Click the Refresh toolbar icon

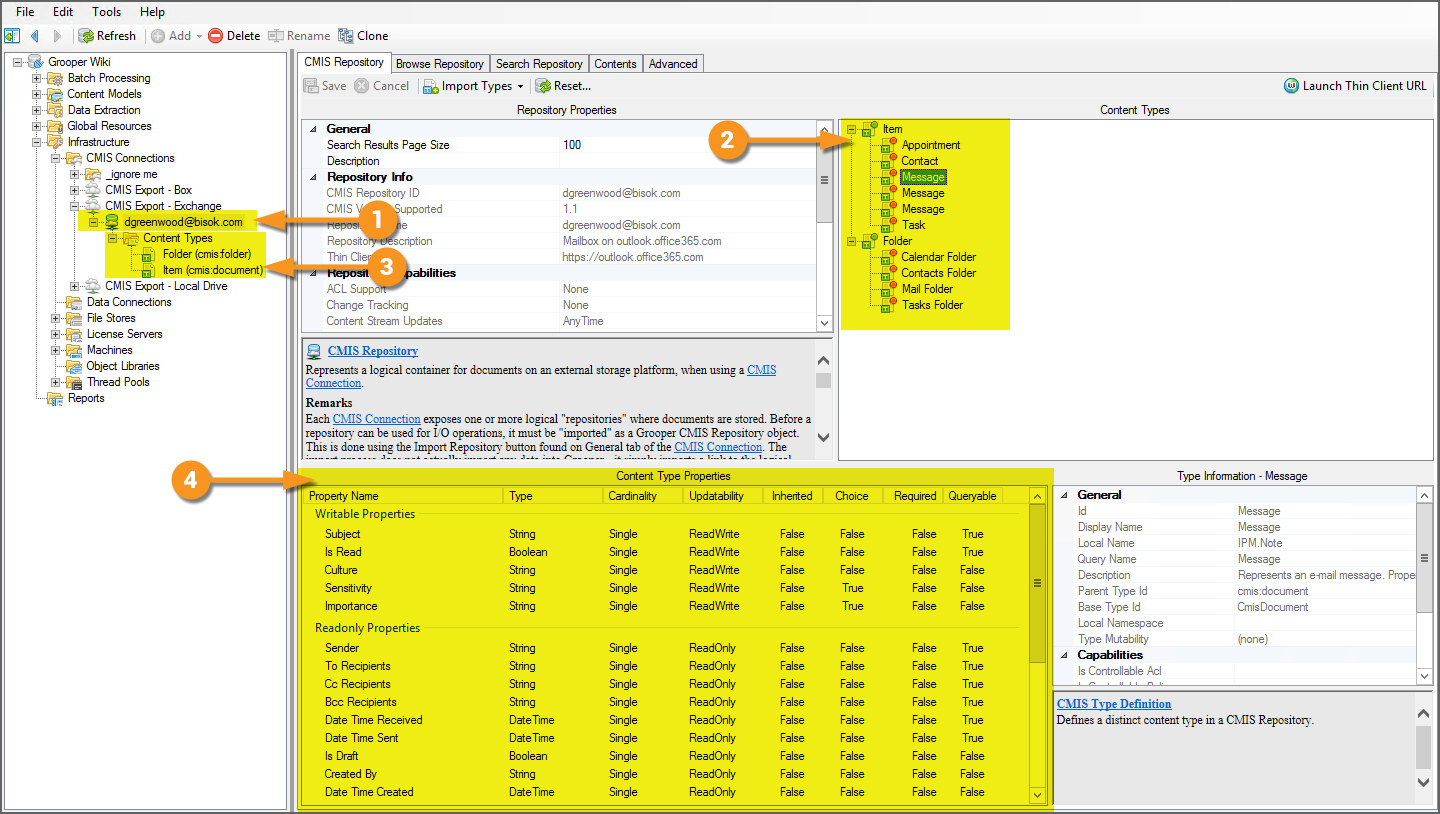click(87, 36)
